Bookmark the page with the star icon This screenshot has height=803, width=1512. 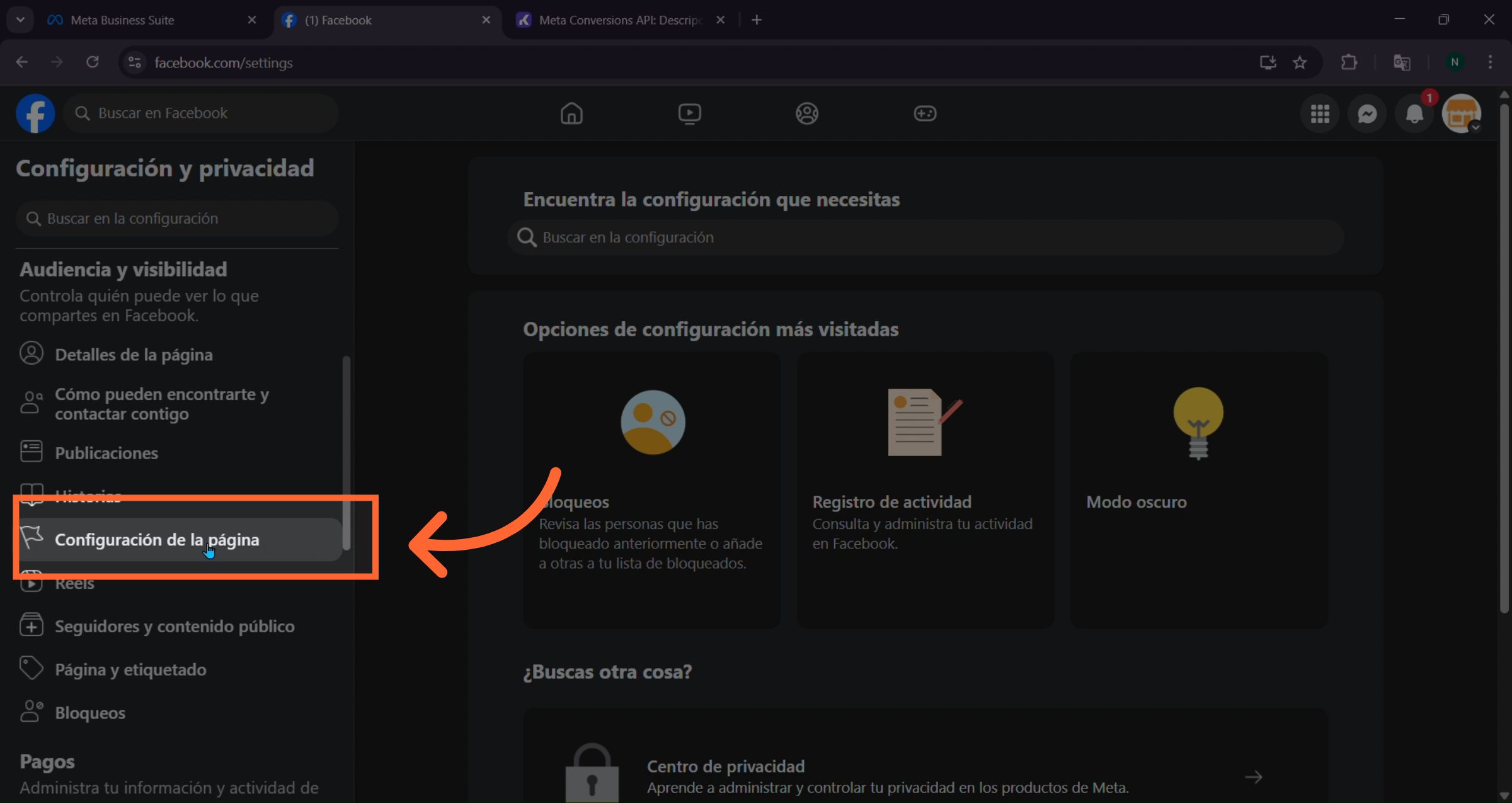click(x=1300, y=62)
